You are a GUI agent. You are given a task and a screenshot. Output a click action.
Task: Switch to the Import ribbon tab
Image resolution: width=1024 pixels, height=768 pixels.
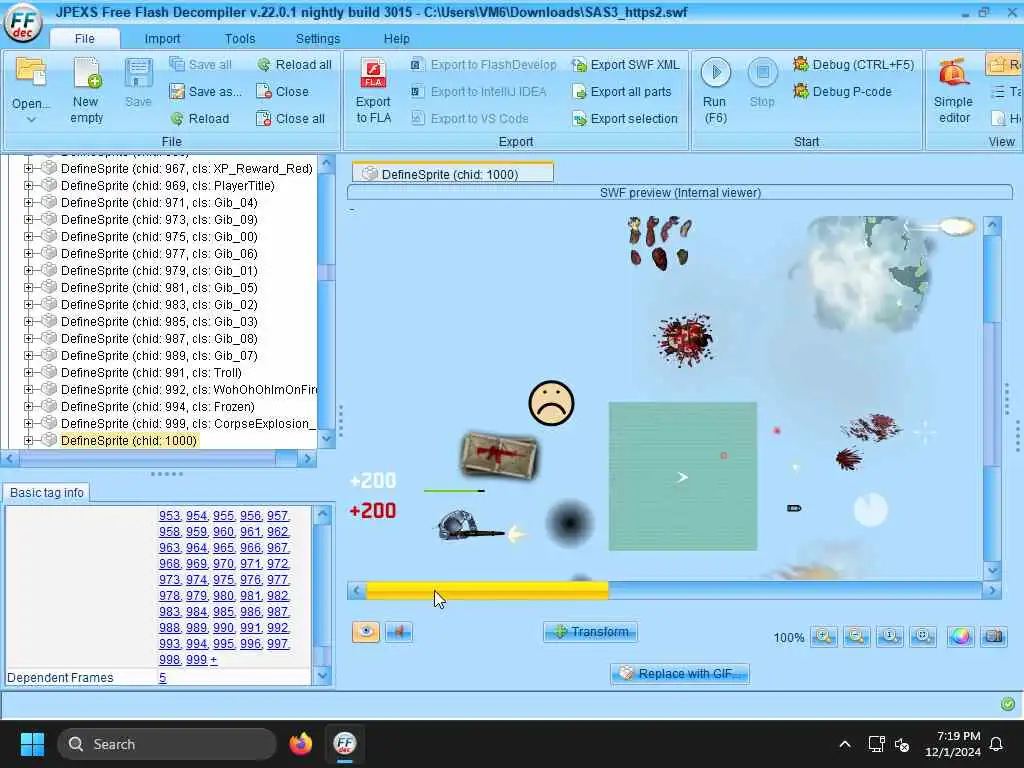tap(163, 39)
